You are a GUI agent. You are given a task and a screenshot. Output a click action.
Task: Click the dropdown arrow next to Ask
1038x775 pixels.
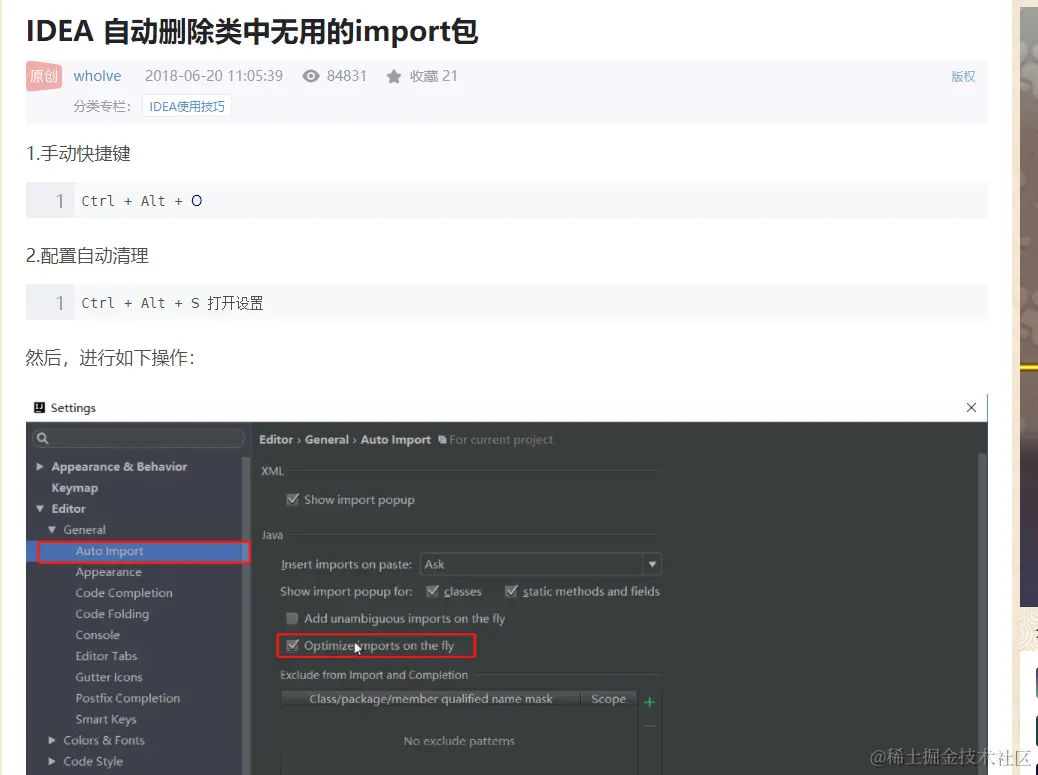coord(652,565)
